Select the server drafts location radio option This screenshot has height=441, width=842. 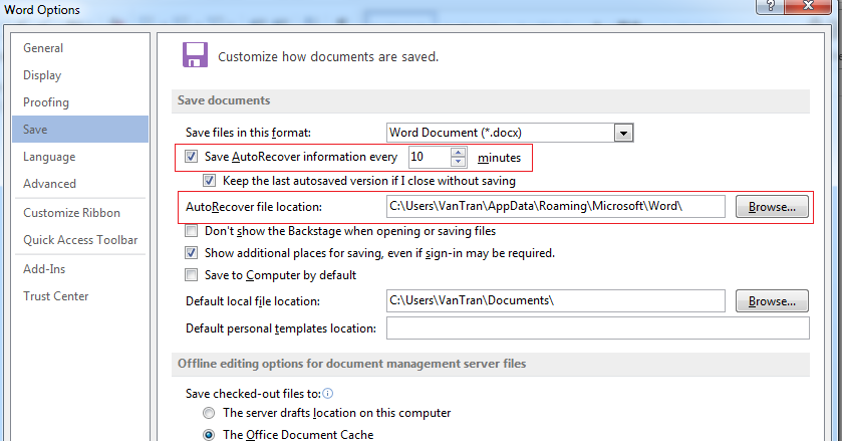click(x=209, y=413)
